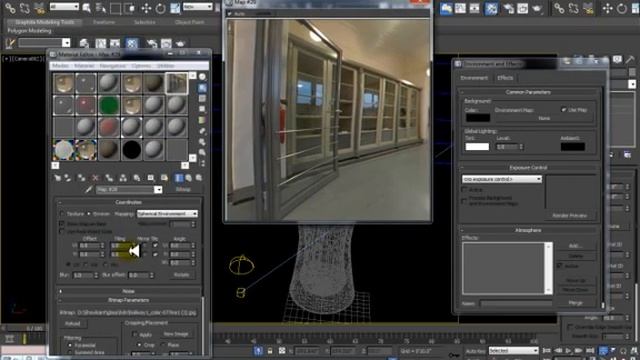Click Reload button in Bitmap Parameters
This screenshot has height=360, width=640.
[x=73, y=324]
